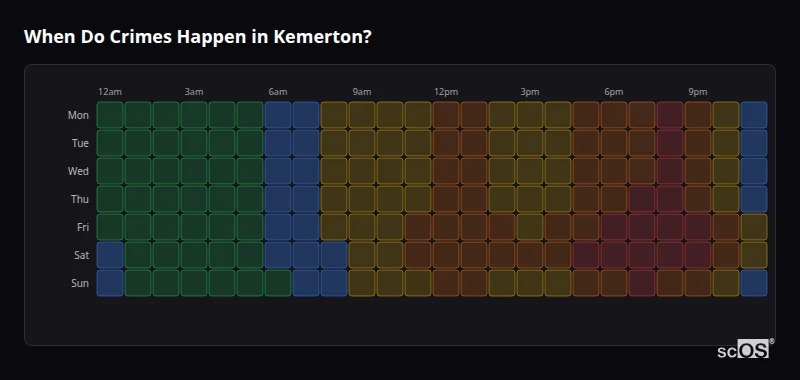This screenshot has height=380, width=800.
Task: Select the Tuesday 3pm yellow cell
Action: tap(530, 143)
